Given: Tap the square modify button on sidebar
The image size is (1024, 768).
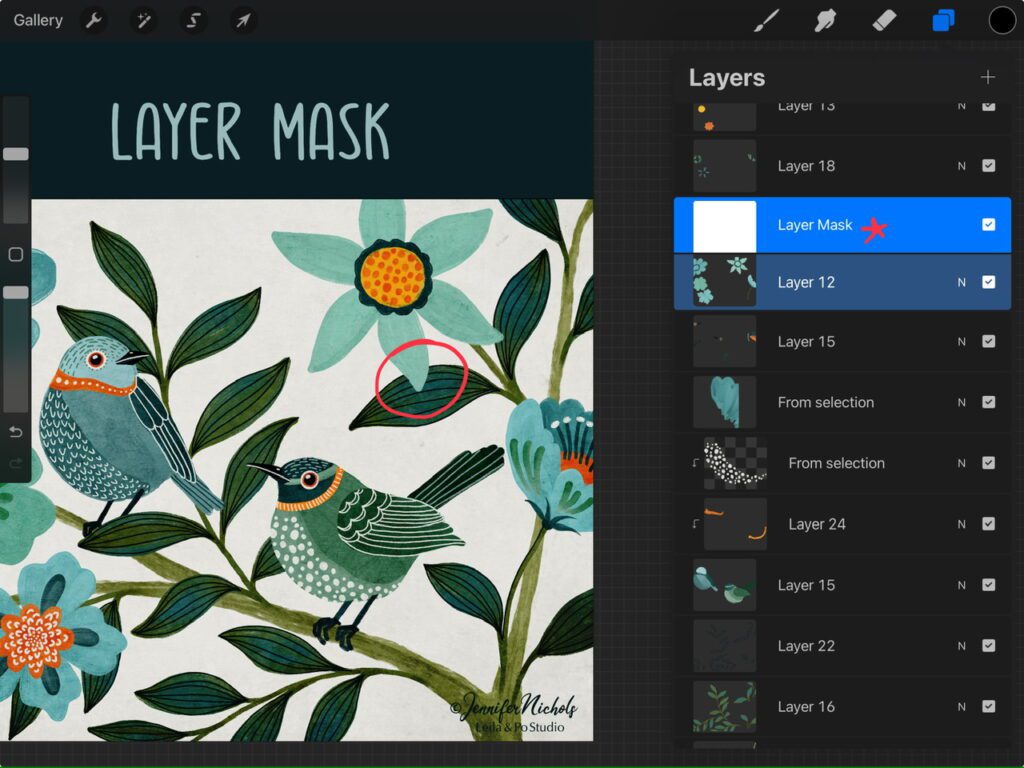Looking at the screenshot, I should [x=16, y=254].
